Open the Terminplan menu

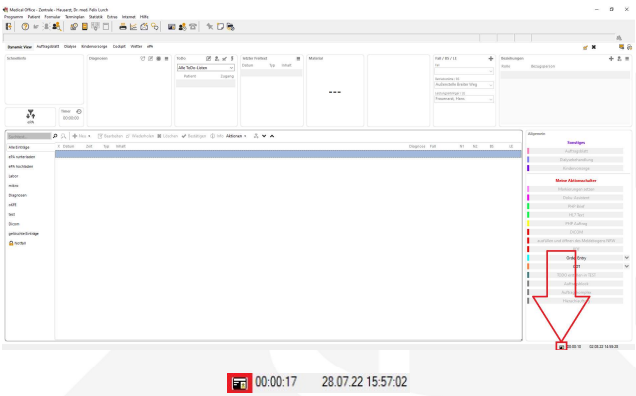point(75,17)
